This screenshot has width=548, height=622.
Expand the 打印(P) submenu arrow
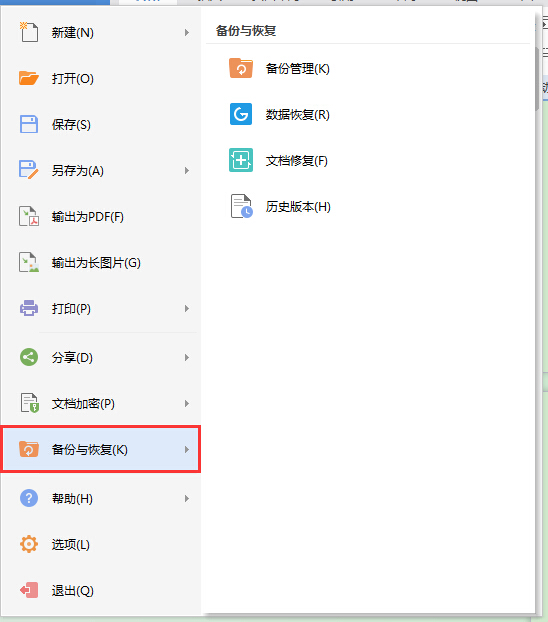[x=187, y=309]
